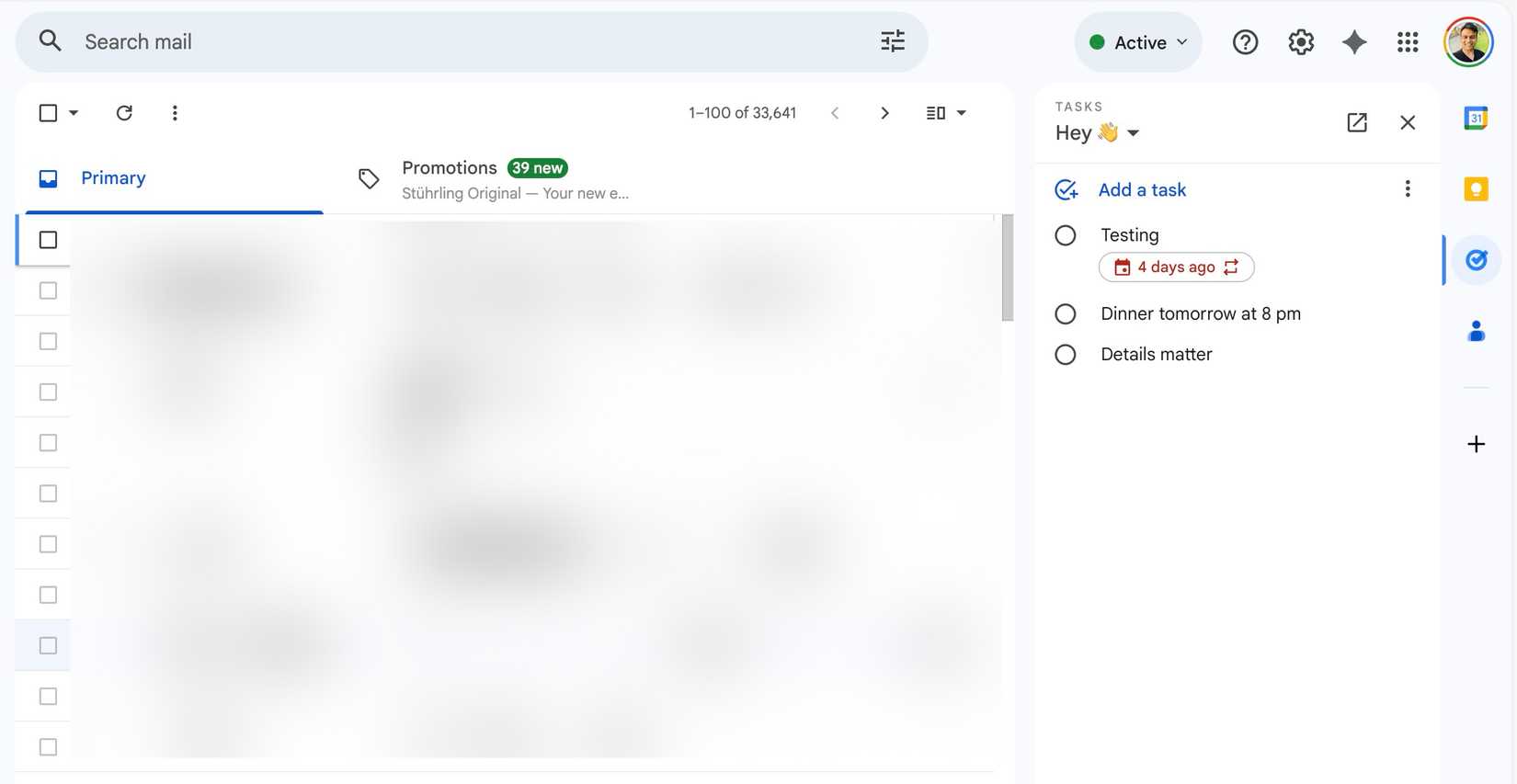Toggle the select-all emails checkbox

[x=48, y=113]
